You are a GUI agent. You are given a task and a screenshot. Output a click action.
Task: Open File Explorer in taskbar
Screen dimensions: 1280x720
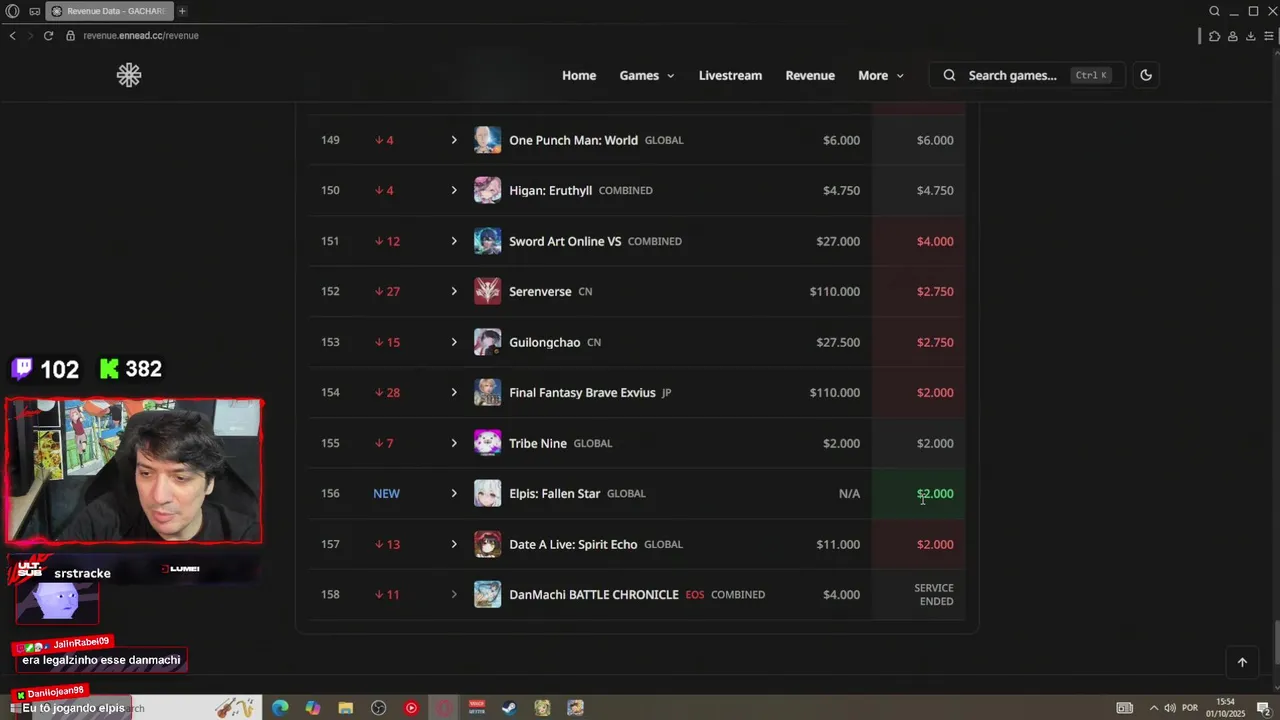point(345,708)
